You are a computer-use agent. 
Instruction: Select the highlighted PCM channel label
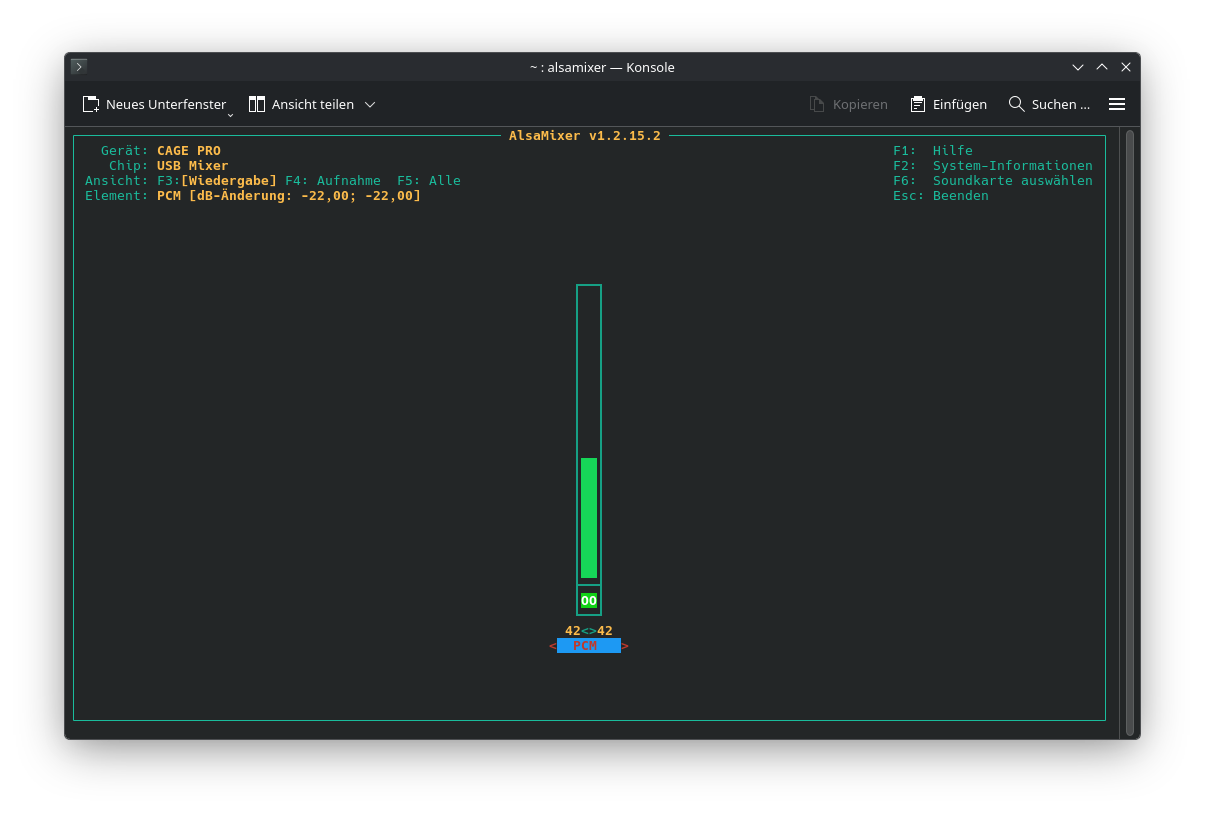[589, 645]
